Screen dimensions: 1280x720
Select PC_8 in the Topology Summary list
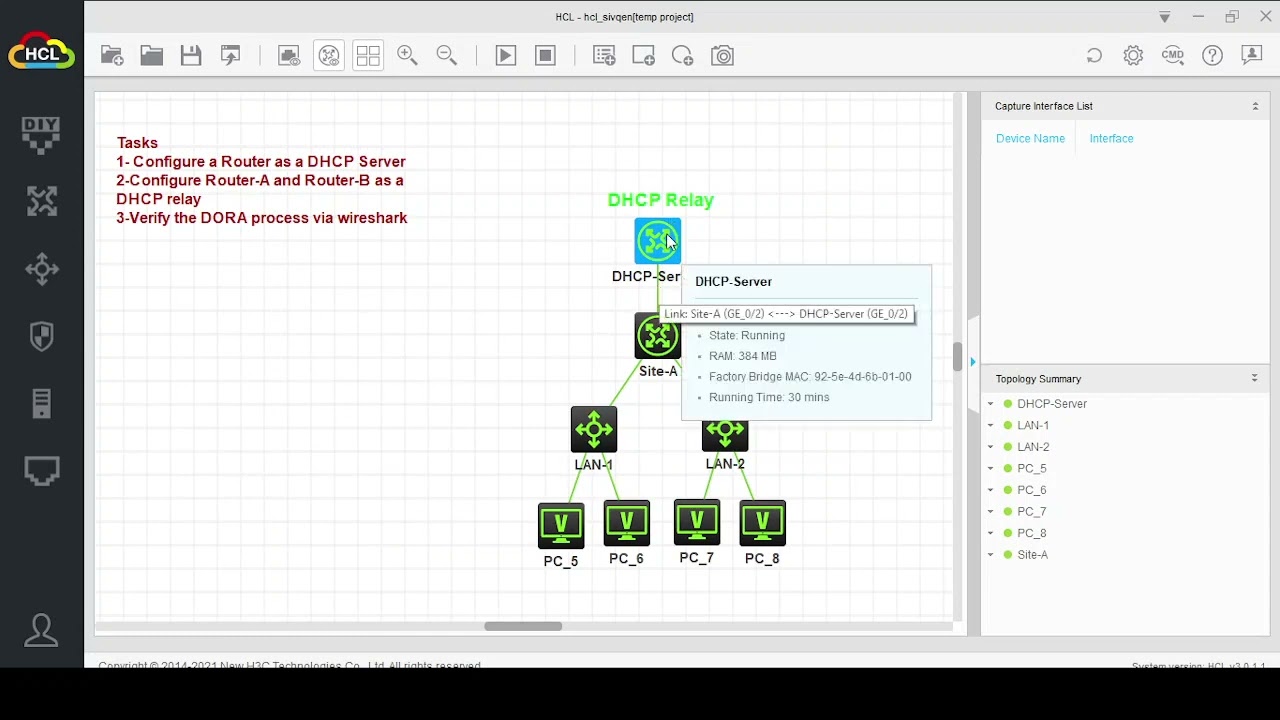pos(1031,533)
